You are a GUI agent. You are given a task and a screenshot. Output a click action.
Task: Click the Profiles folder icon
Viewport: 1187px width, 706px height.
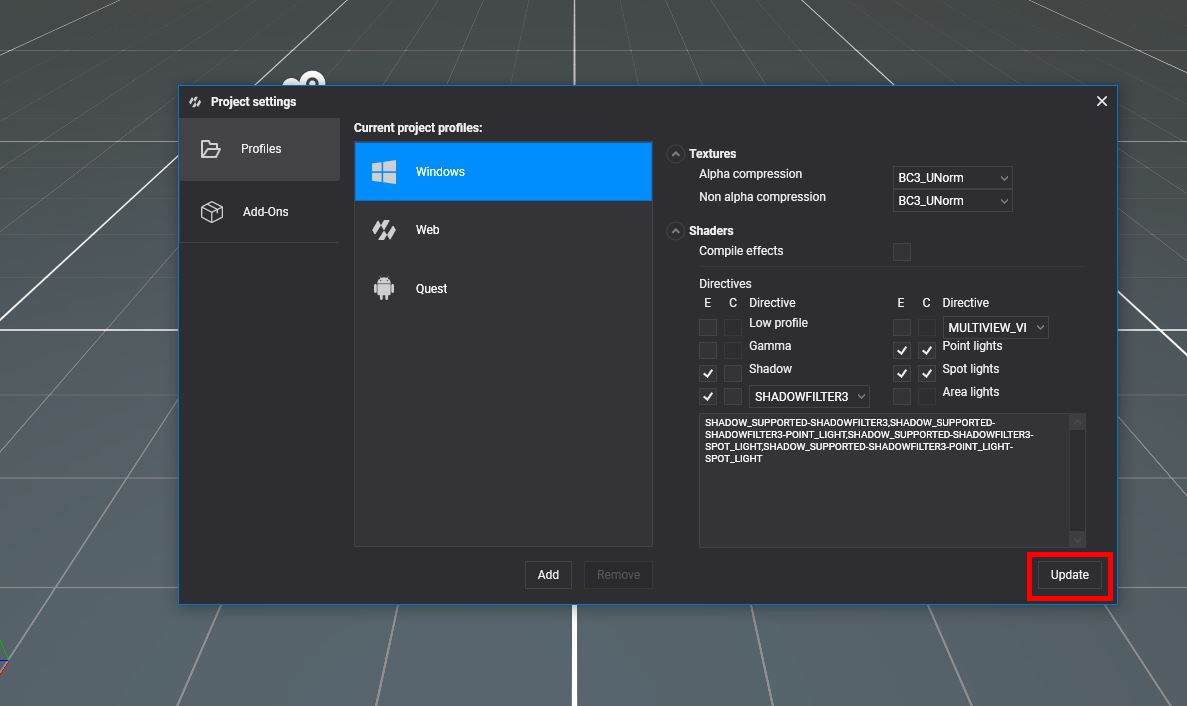(211, 149)
